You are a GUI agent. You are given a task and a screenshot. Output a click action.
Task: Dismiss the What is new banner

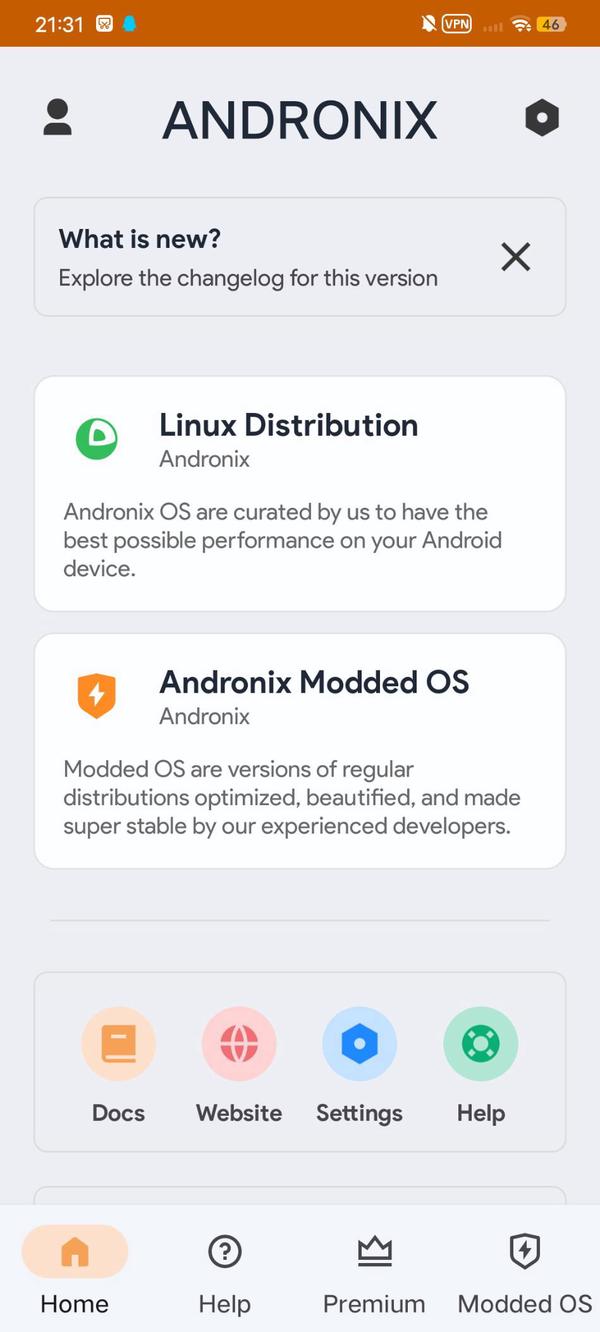pyautogui.click(x=515, y=257)
